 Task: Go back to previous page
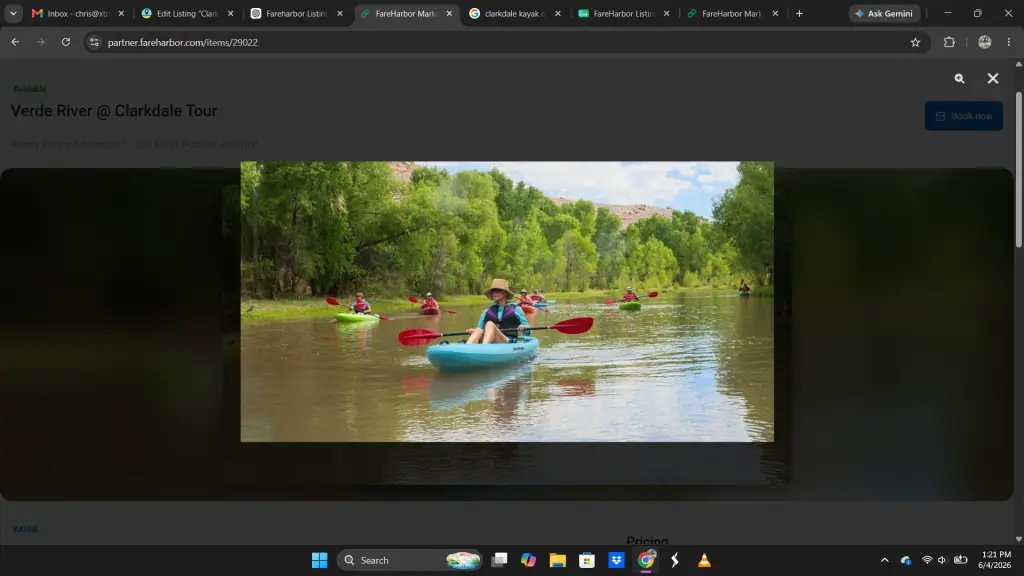click(15, 42)
